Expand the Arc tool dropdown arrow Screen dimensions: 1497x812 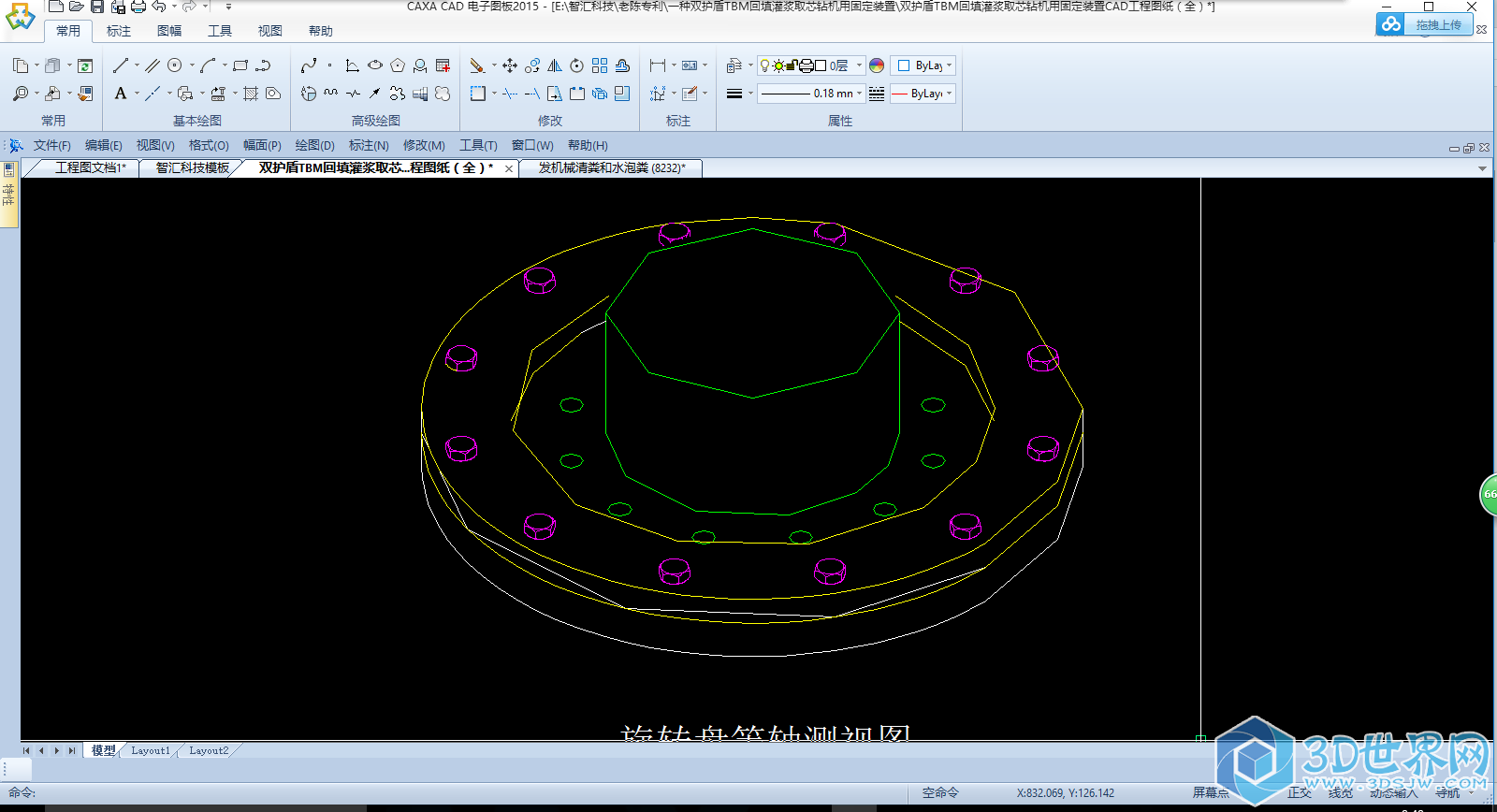tap(225, 65)
